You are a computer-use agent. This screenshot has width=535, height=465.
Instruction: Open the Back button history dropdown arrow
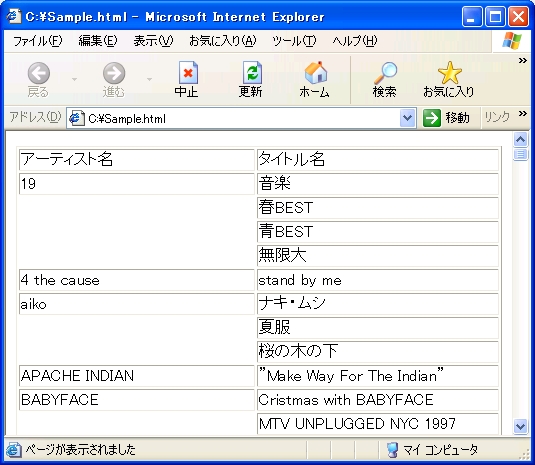point(74,79)
